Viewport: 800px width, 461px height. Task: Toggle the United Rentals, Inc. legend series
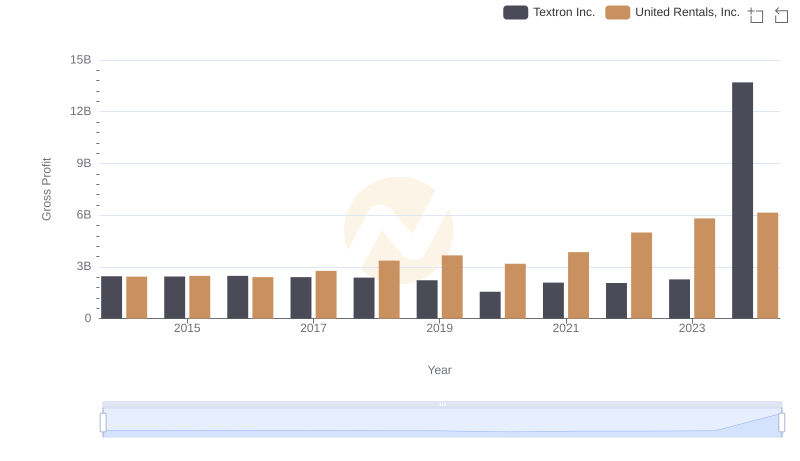click(x=672, y=12)
